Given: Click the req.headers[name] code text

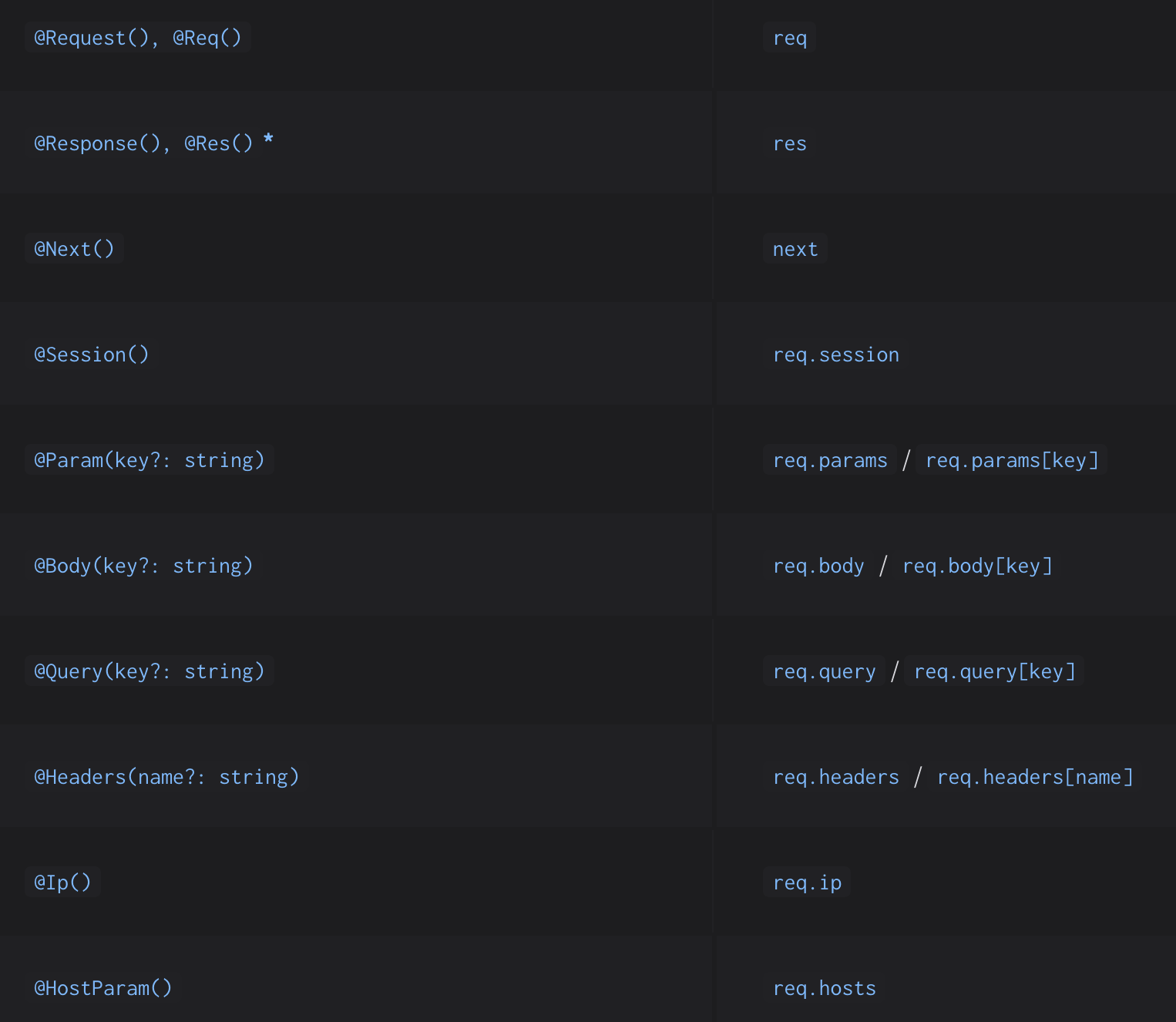Looking at the screenshot, I should coord(1035,777).
